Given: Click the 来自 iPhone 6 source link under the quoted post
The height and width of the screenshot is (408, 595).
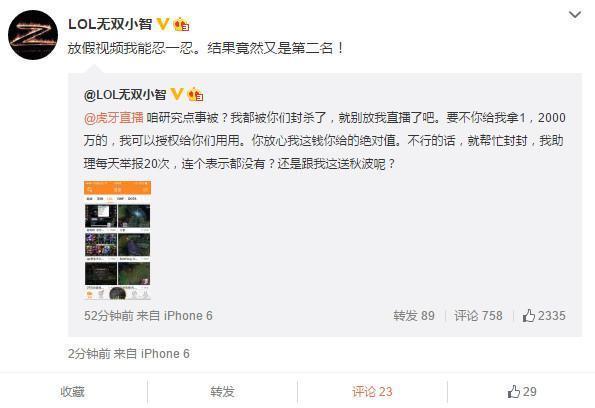Looking at the screenshot, I should click(x=175, y=316).
